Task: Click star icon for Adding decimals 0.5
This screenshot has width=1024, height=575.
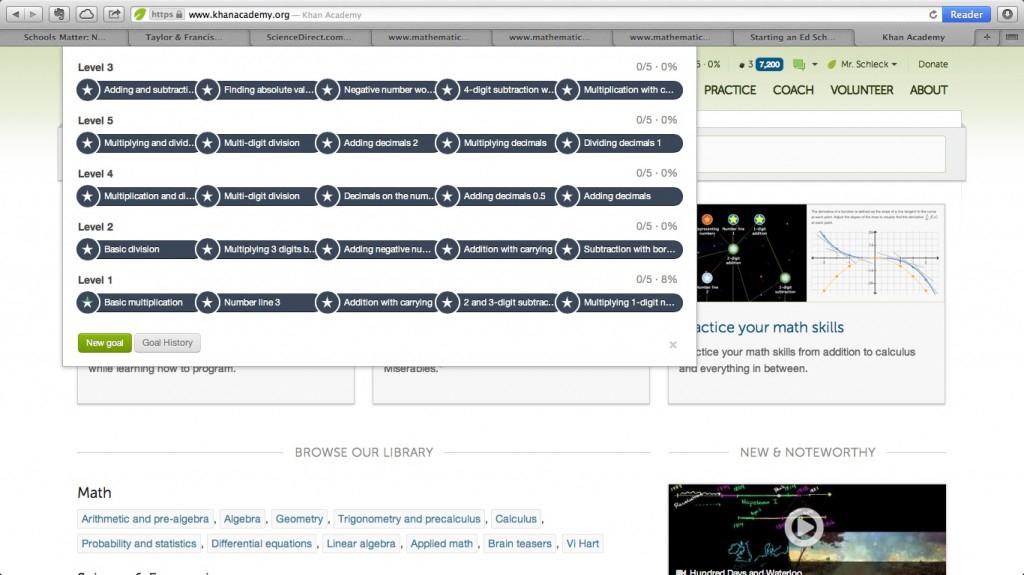Action: 447,196
